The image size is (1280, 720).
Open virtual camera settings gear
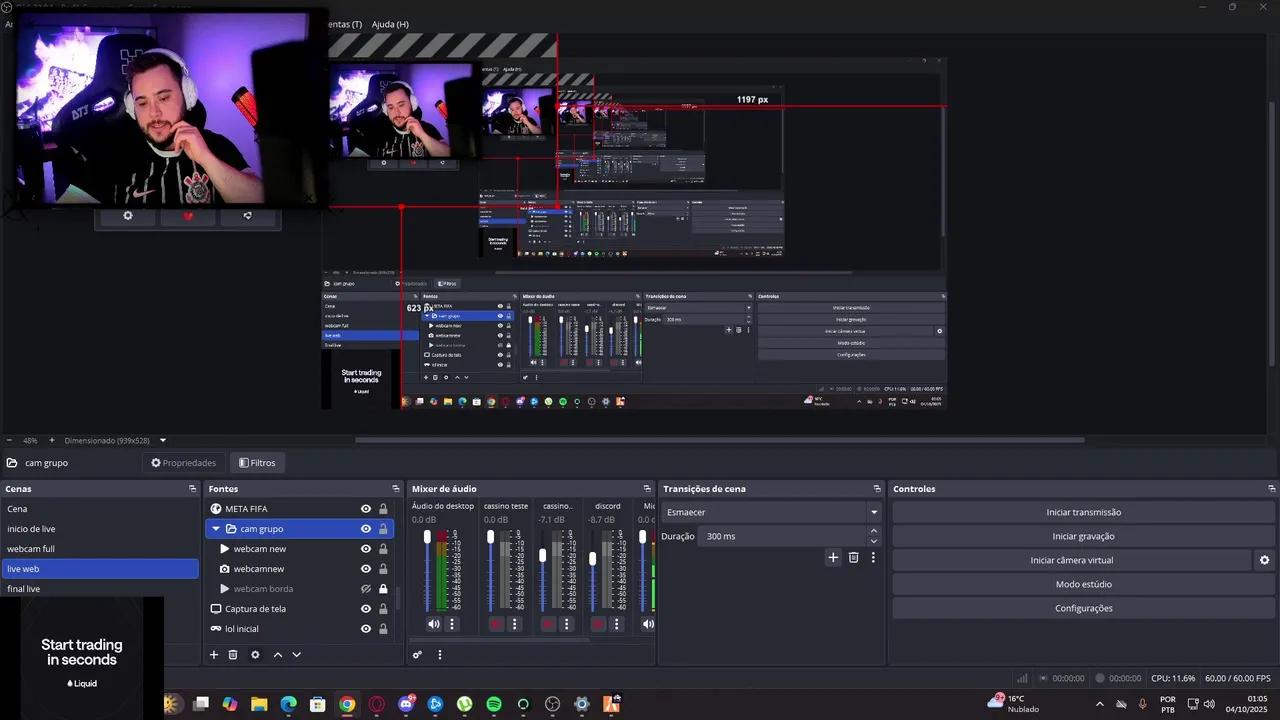1264,561
